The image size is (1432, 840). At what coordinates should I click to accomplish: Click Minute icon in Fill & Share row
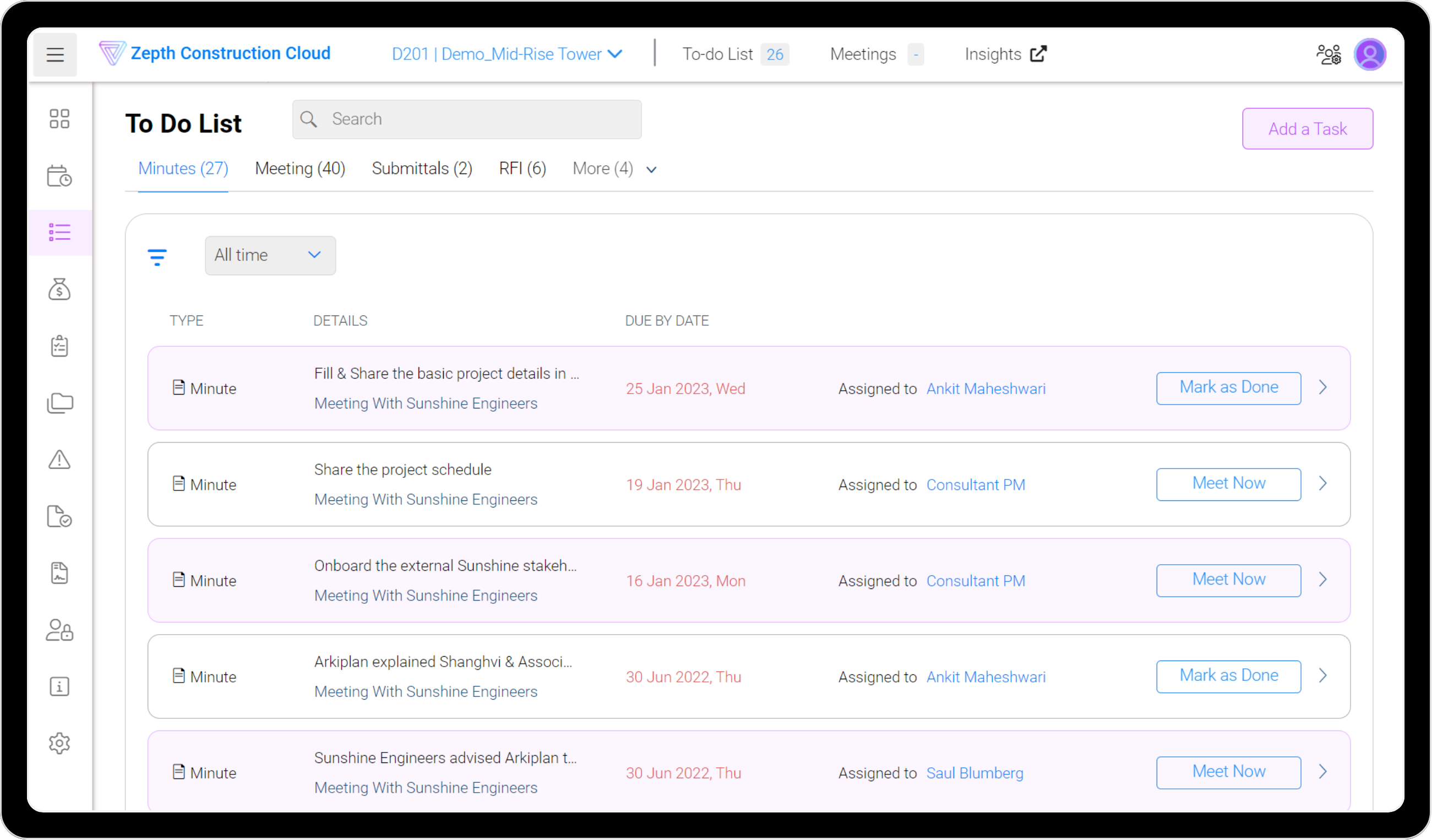coord(178,388)
